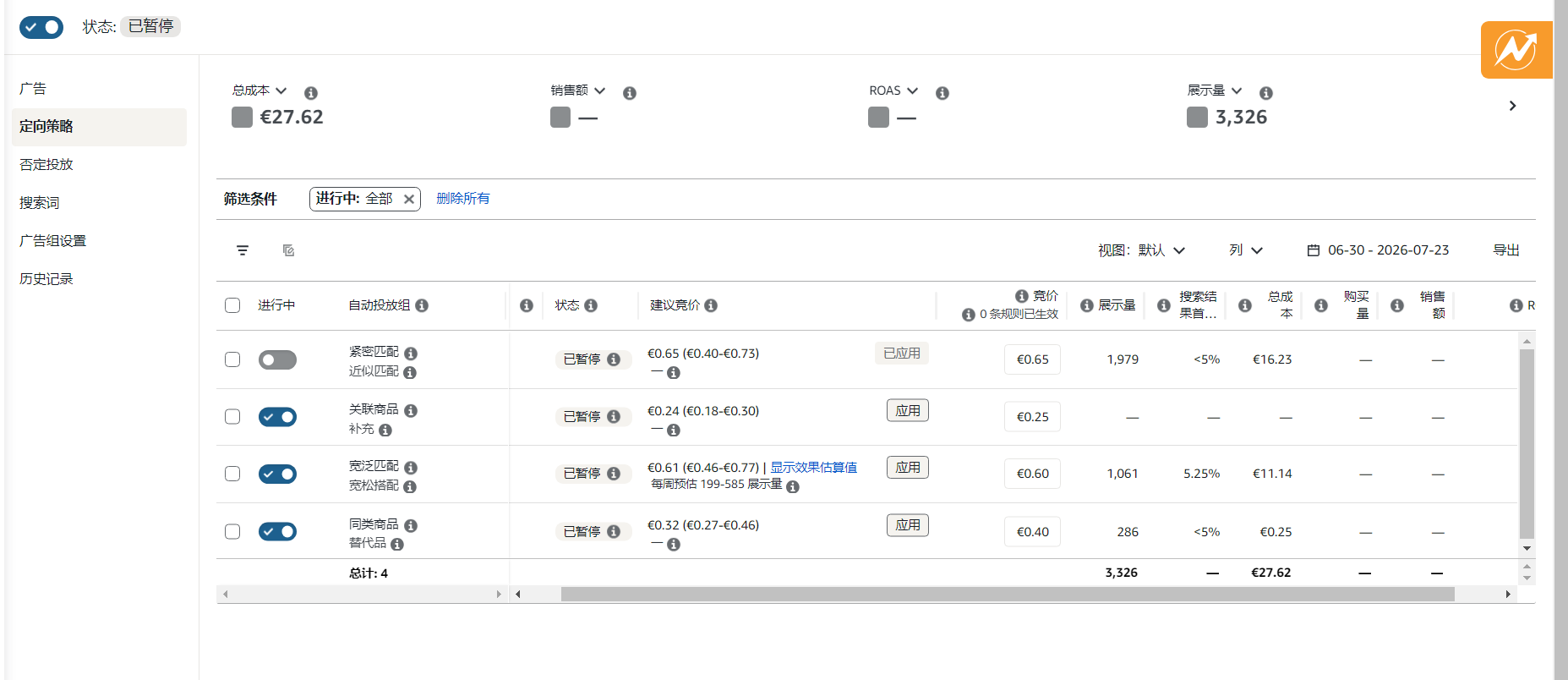Click info icon next to 每周预估 展示量
1568x680 pixels.
tap(793, 487)
